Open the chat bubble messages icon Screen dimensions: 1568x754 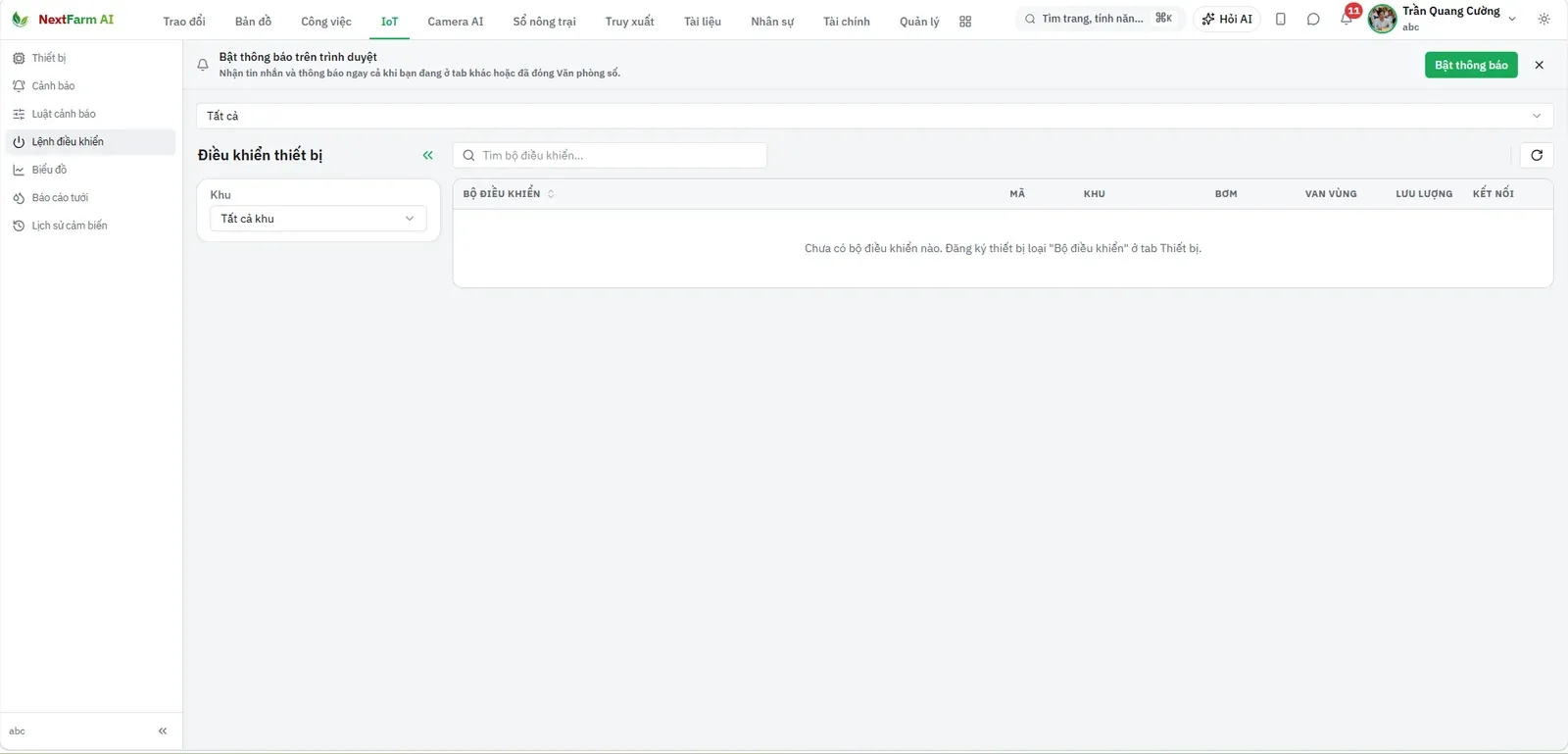(x=1313, y=19)
